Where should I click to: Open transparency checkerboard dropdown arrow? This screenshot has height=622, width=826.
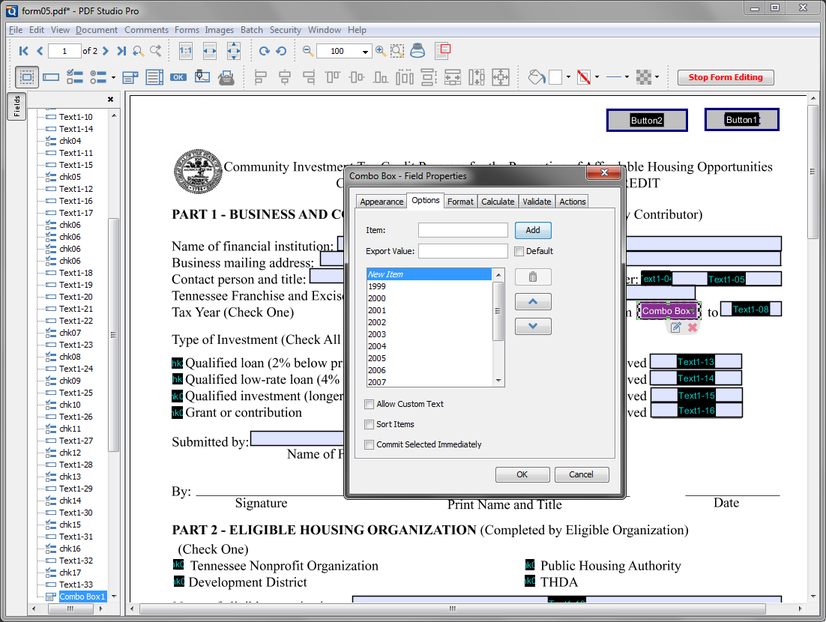pos(657,77)
